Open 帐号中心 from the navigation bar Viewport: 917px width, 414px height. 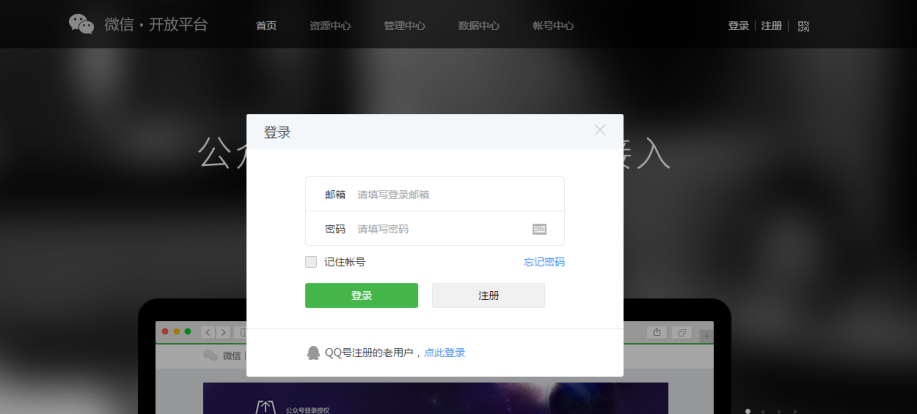point(553,26)
